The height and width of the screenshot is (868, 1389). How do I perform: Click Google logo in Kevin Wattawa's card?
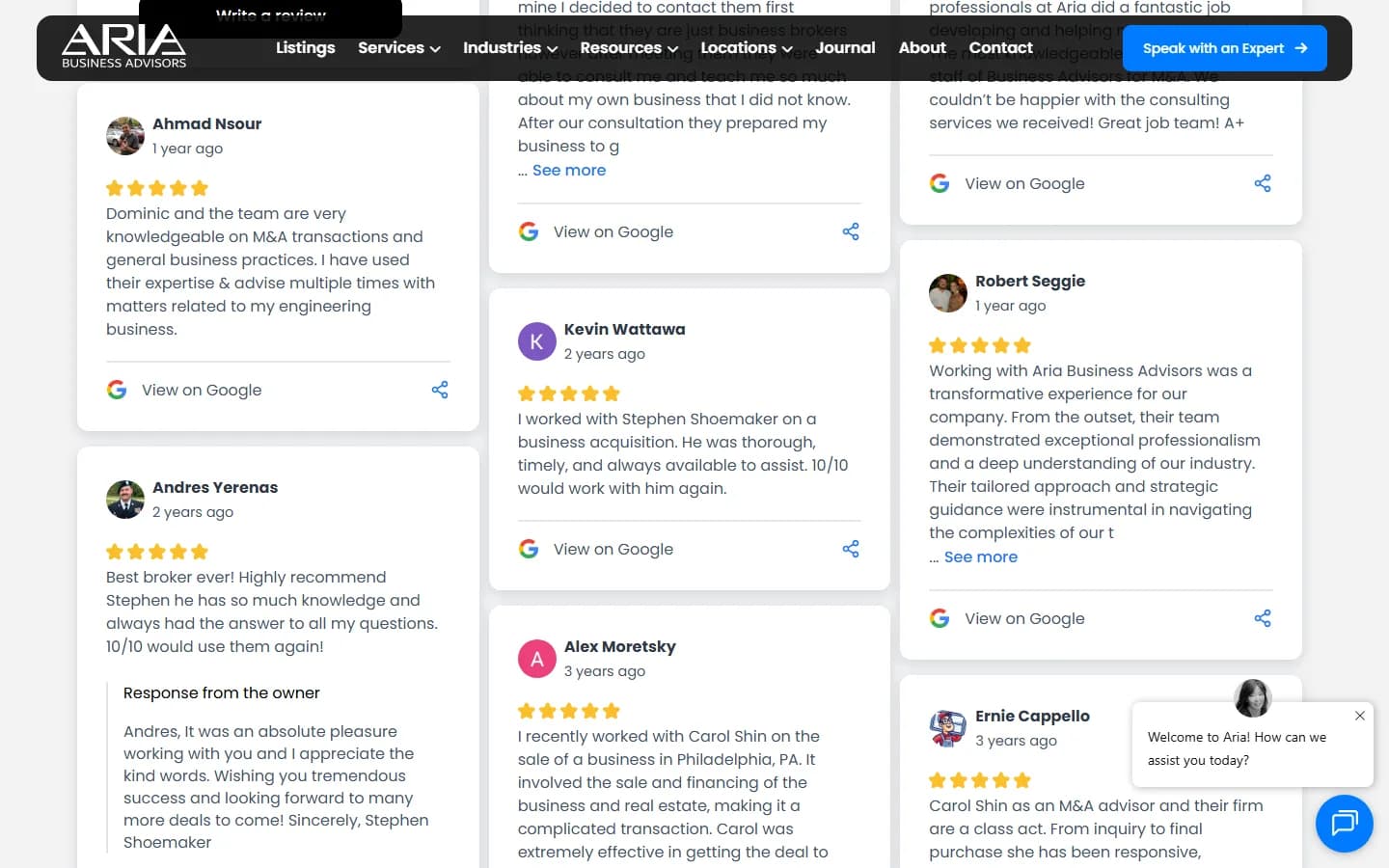click(529, 549)
